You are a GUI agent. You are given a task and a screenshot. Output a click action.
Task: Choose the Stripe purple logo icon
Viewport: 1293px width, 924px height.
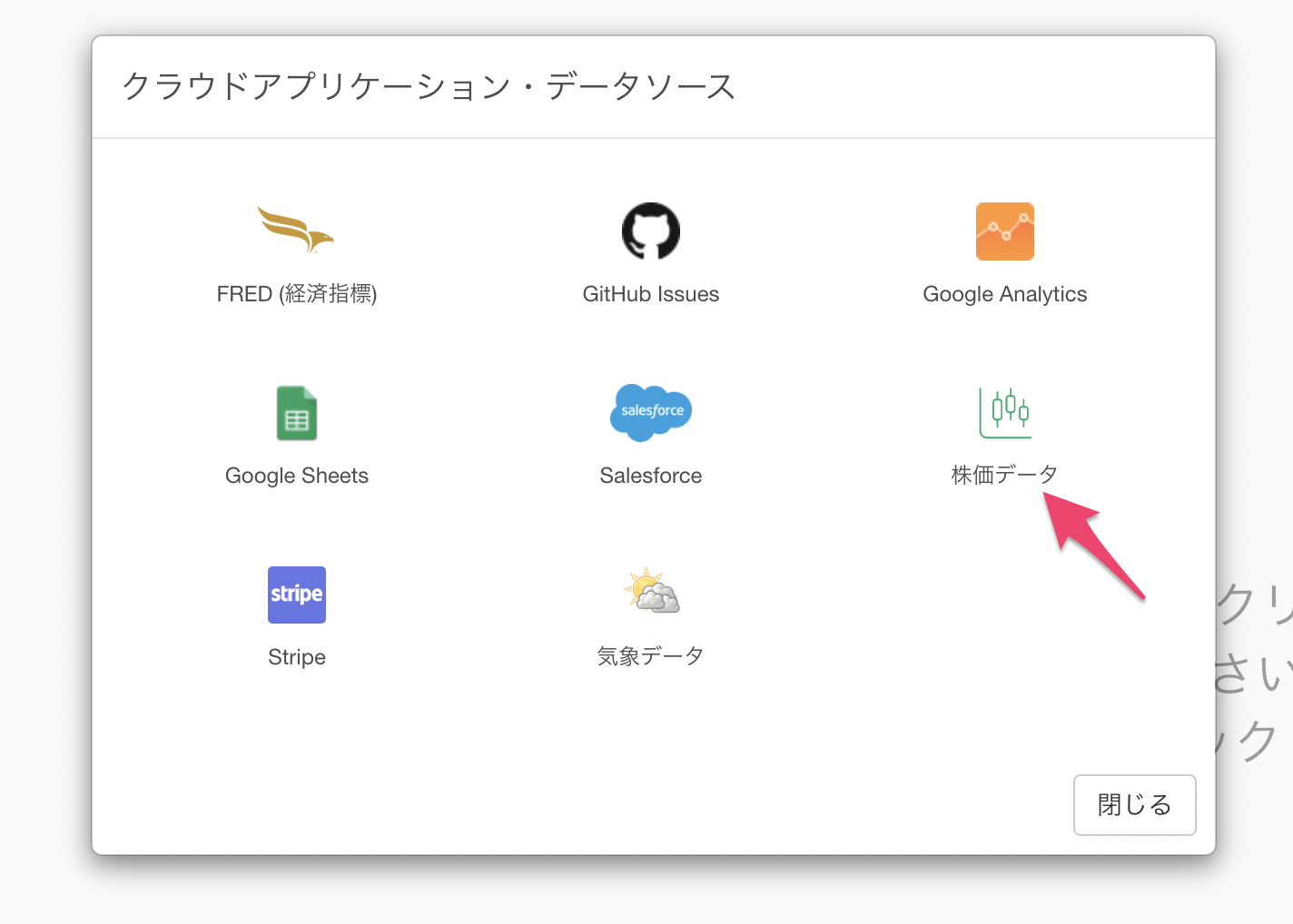point(297,595)
